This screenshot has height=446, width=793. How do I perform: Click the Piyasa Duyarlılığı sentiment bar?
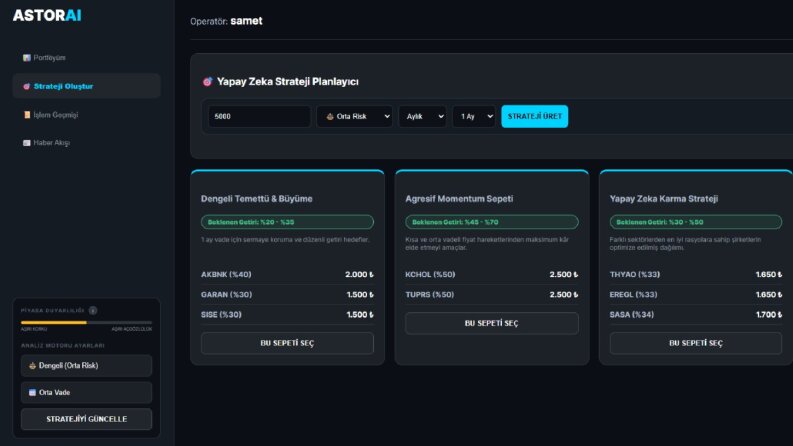86,322
